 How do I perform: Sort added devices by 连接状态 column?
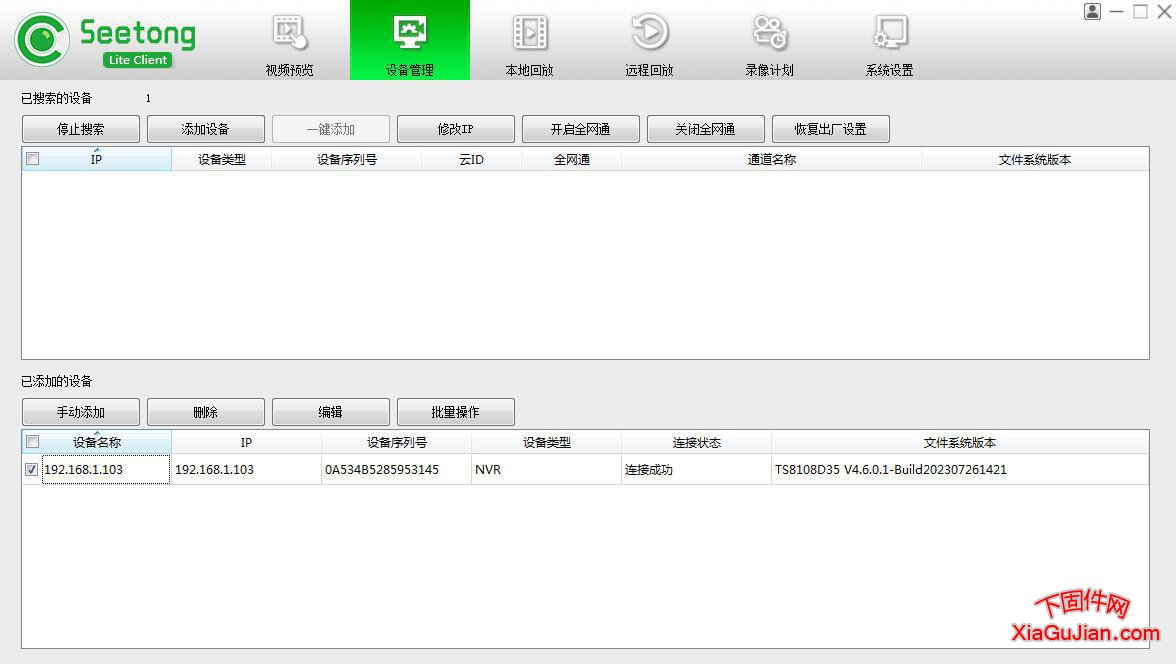pos(696,442)
